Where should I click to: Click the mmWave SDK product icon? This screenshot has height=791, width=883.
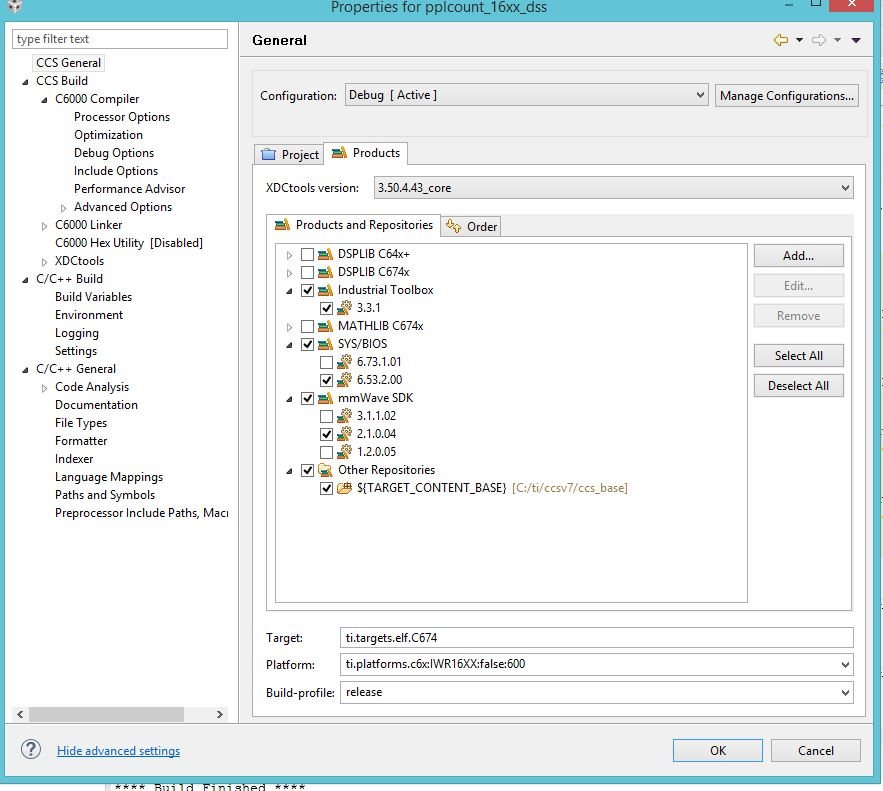(x=325, y=399)
